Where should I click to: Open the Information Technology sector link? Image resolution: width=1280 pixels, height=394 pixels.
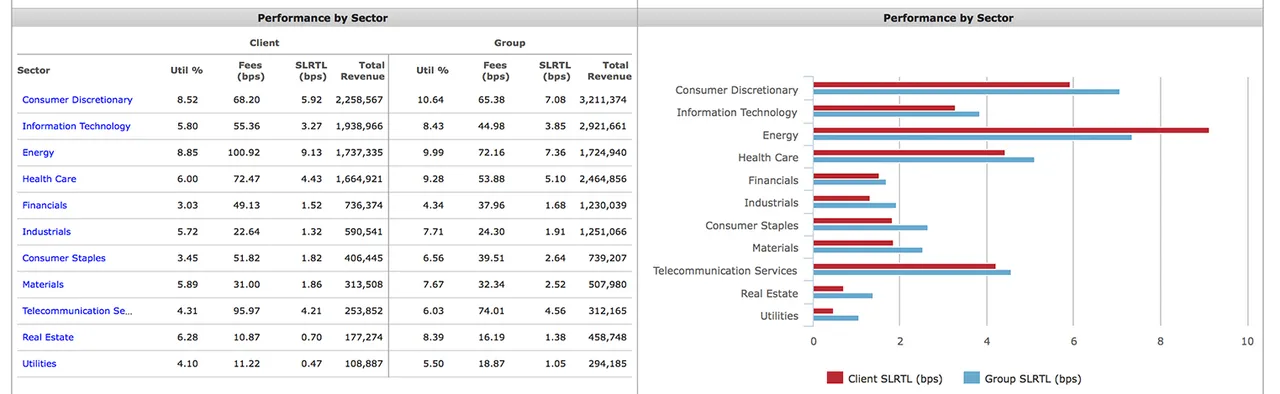point(76,126)
